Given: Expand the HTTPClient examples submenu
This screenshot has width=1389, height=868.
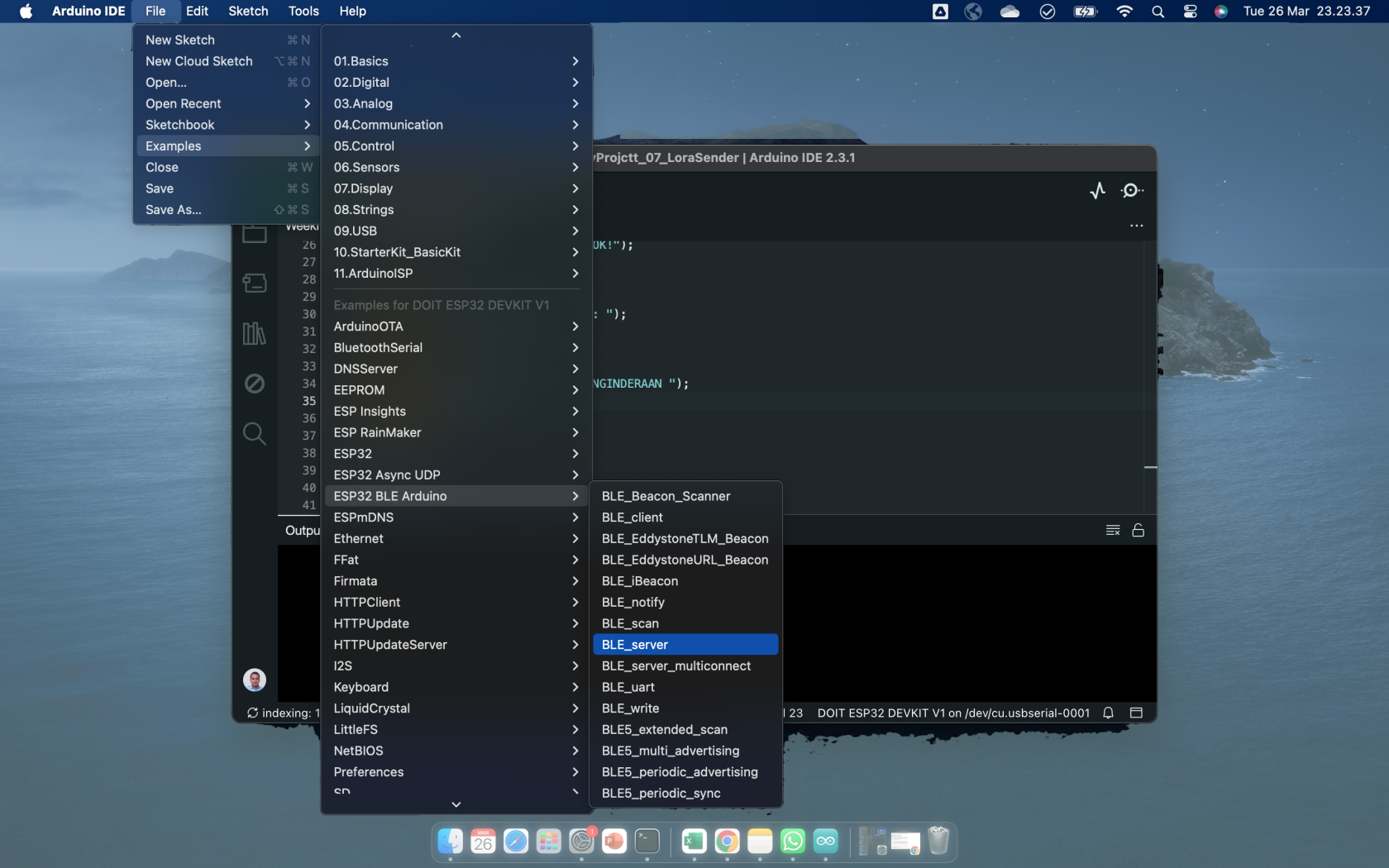Looking at the screenshot, I should tap(456, 603).
